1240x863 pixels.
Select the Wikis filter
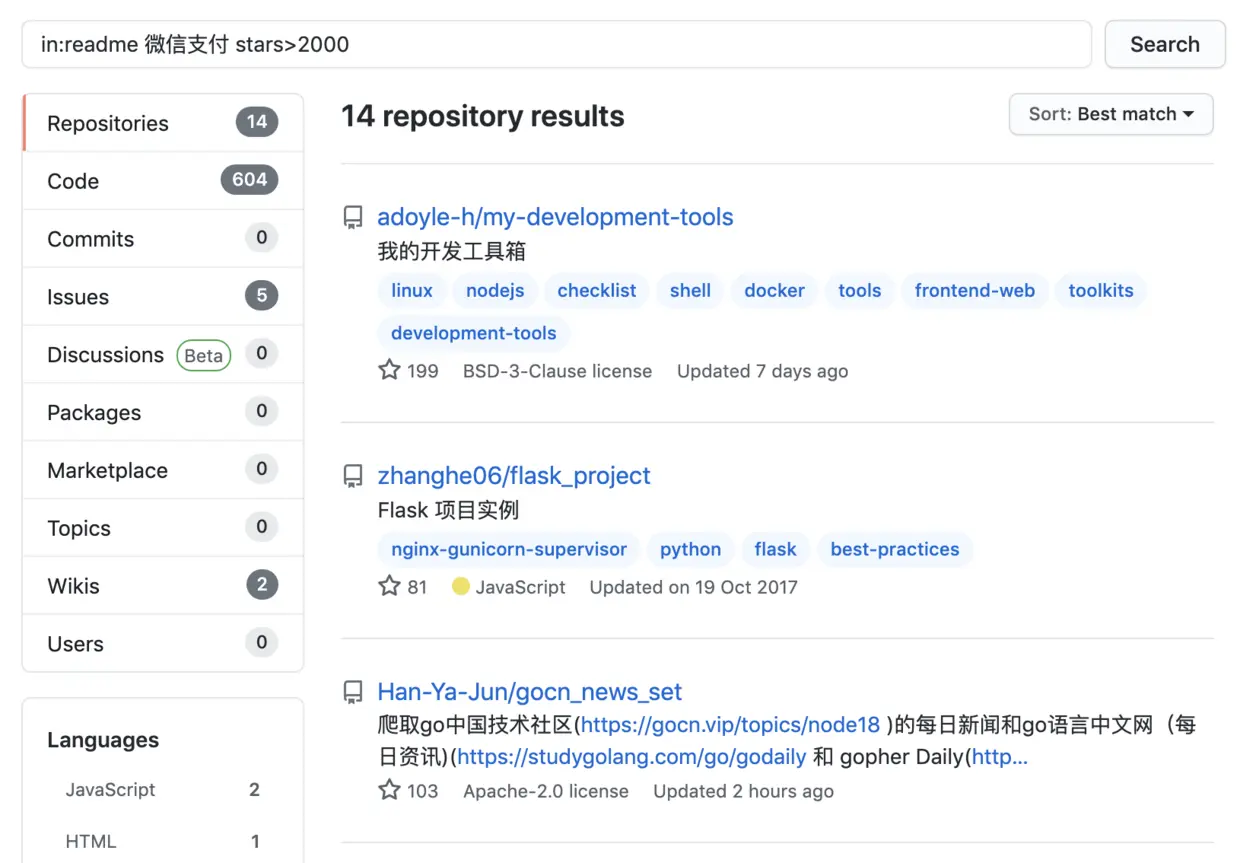pos(163,586)
